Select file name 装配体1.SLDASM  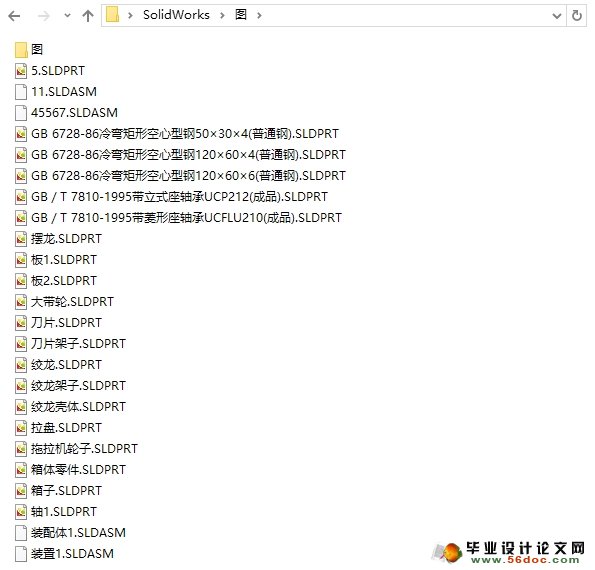tap(79, 532)
